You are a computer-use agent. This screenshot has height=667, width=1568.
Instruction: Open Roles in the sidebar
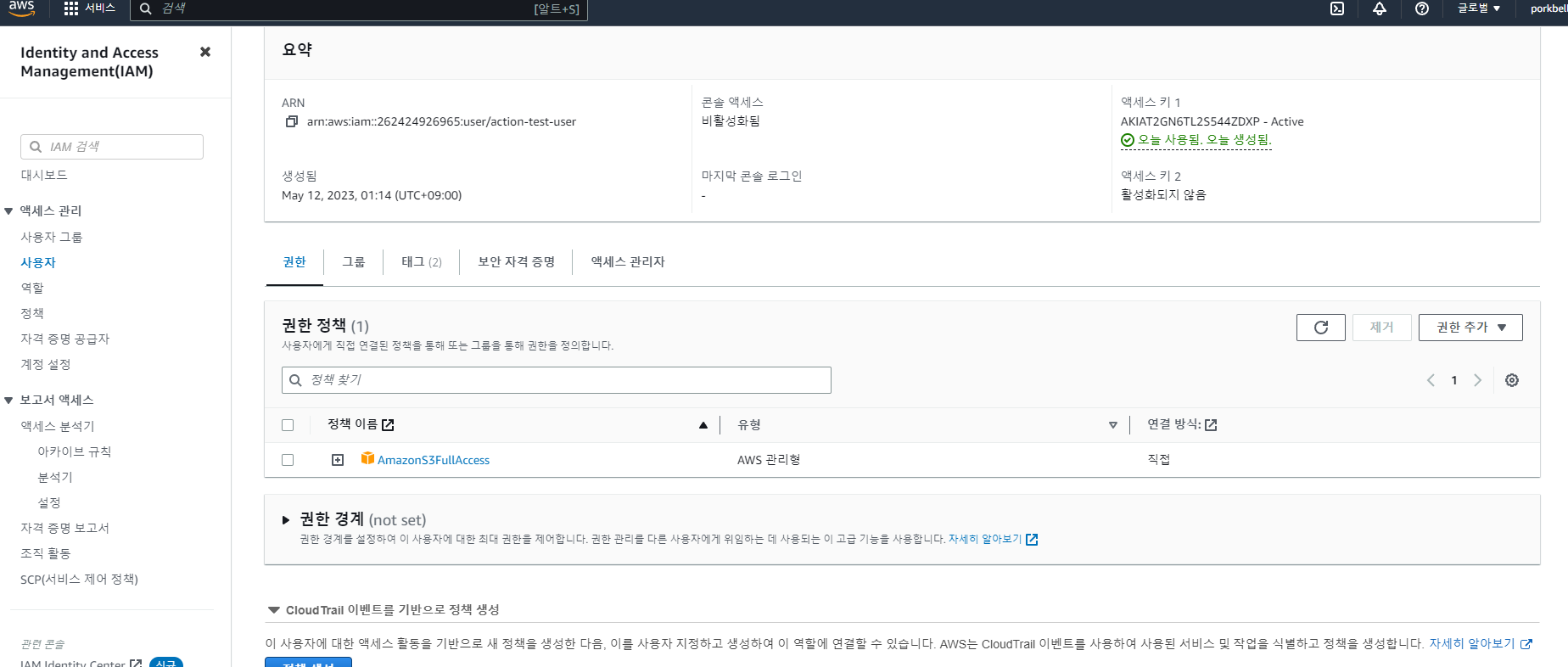click(x=32, y=288)
